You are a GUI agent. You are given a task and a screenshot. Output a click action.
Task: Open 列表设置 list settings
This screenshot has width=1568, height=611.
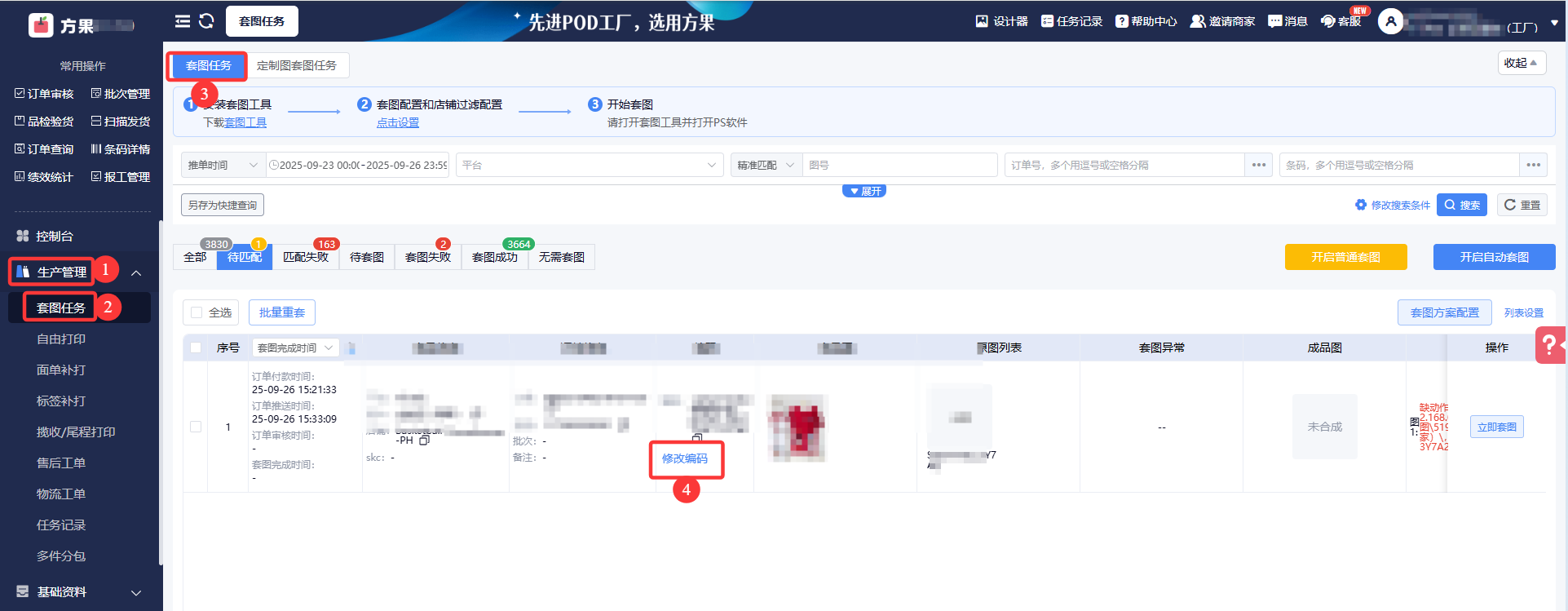pyautogui.click(x=1524, y=312)
